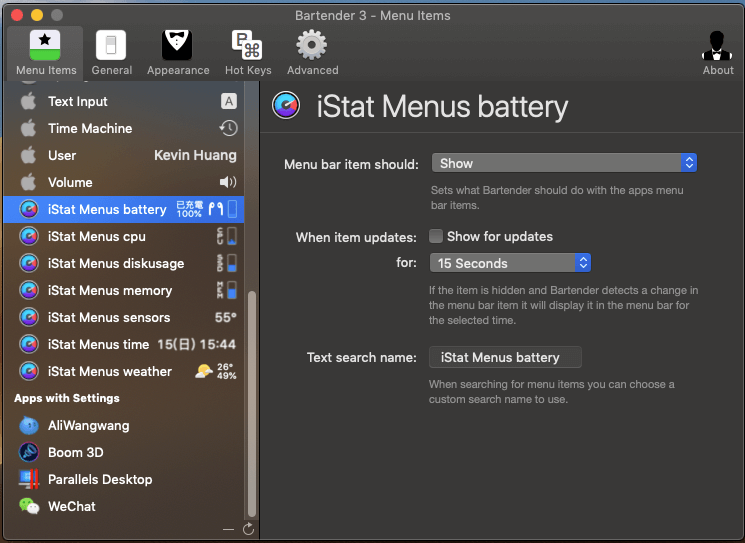The width and height of the screenshot is (745, 543).
Task: Click the Volume speaker preview icon
Action: tap(228, 182)
